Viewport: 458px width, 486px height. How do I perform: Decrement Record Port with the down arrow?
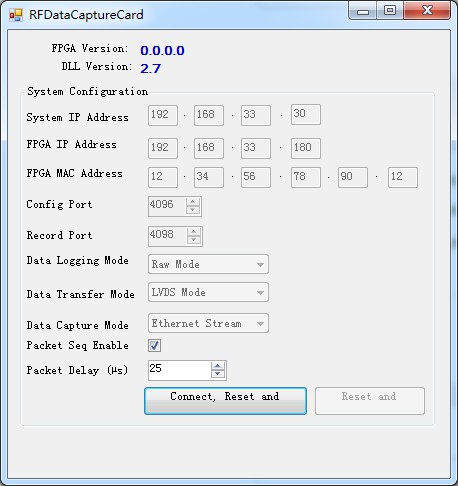(194, 240)
